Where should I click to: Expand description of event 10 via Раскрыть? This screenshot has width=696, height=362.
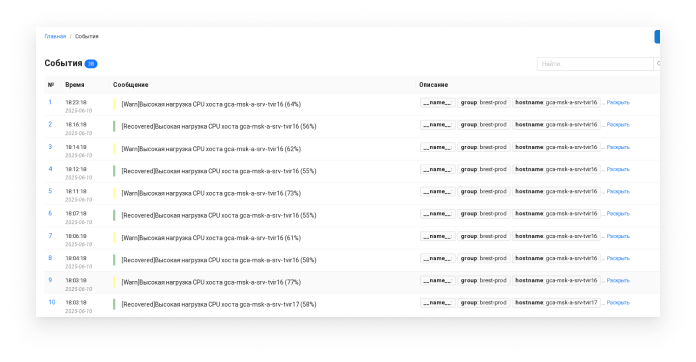[618, 303]
